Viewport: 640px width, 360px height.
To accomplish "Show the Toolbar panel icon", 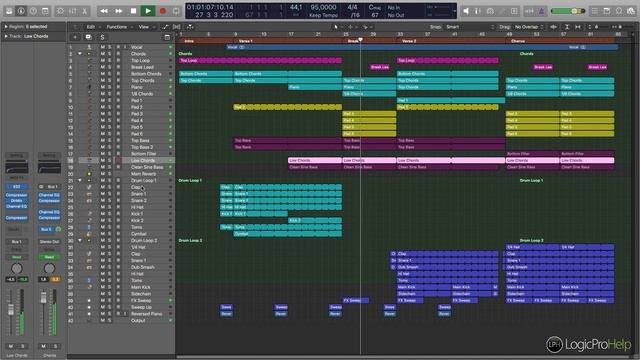I will coord(45,11).
